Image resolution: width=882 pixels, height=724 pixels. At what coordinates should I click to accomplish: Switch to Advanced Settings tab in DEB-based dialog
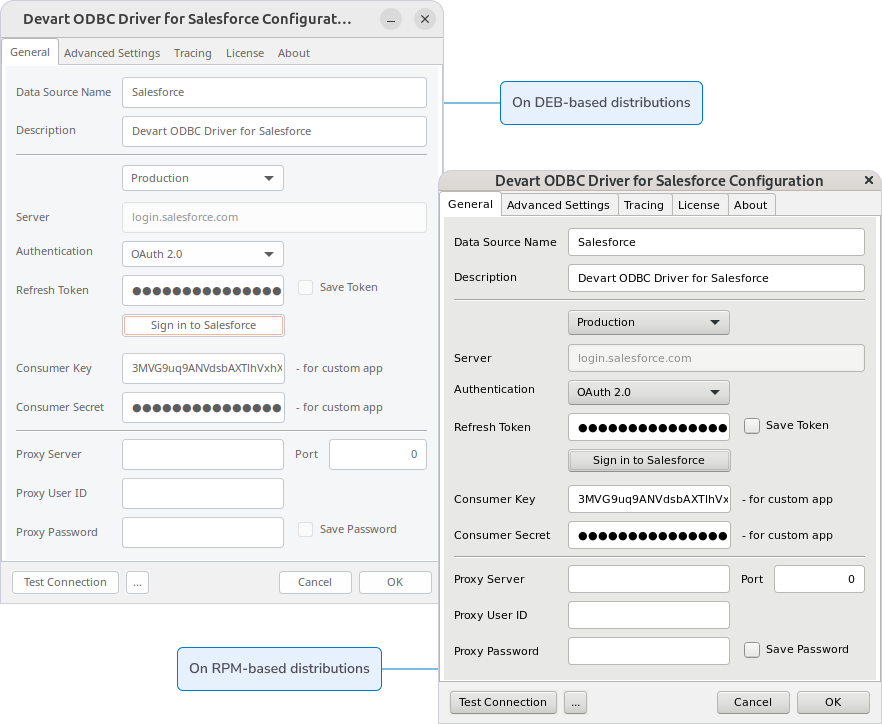[x=112, y=53]
